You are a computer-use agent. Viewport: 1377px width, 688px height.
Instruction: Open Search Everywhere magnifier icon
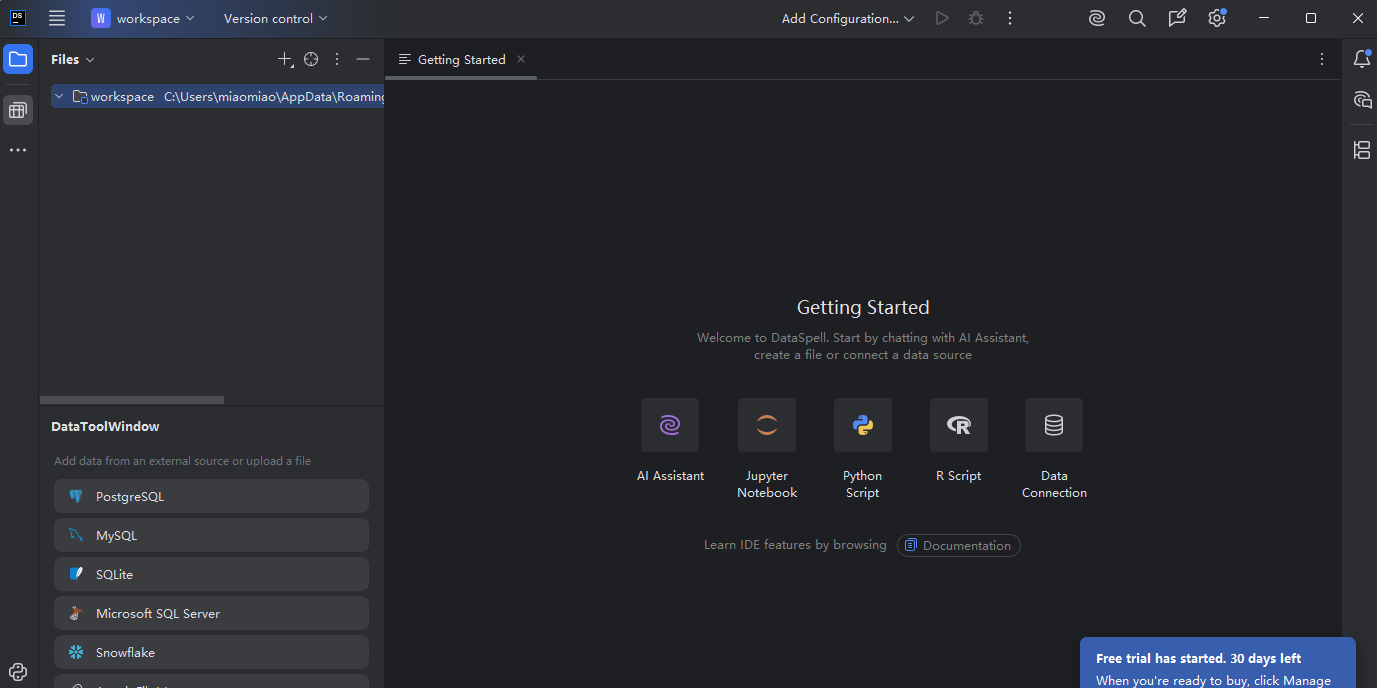point(1137,18)
